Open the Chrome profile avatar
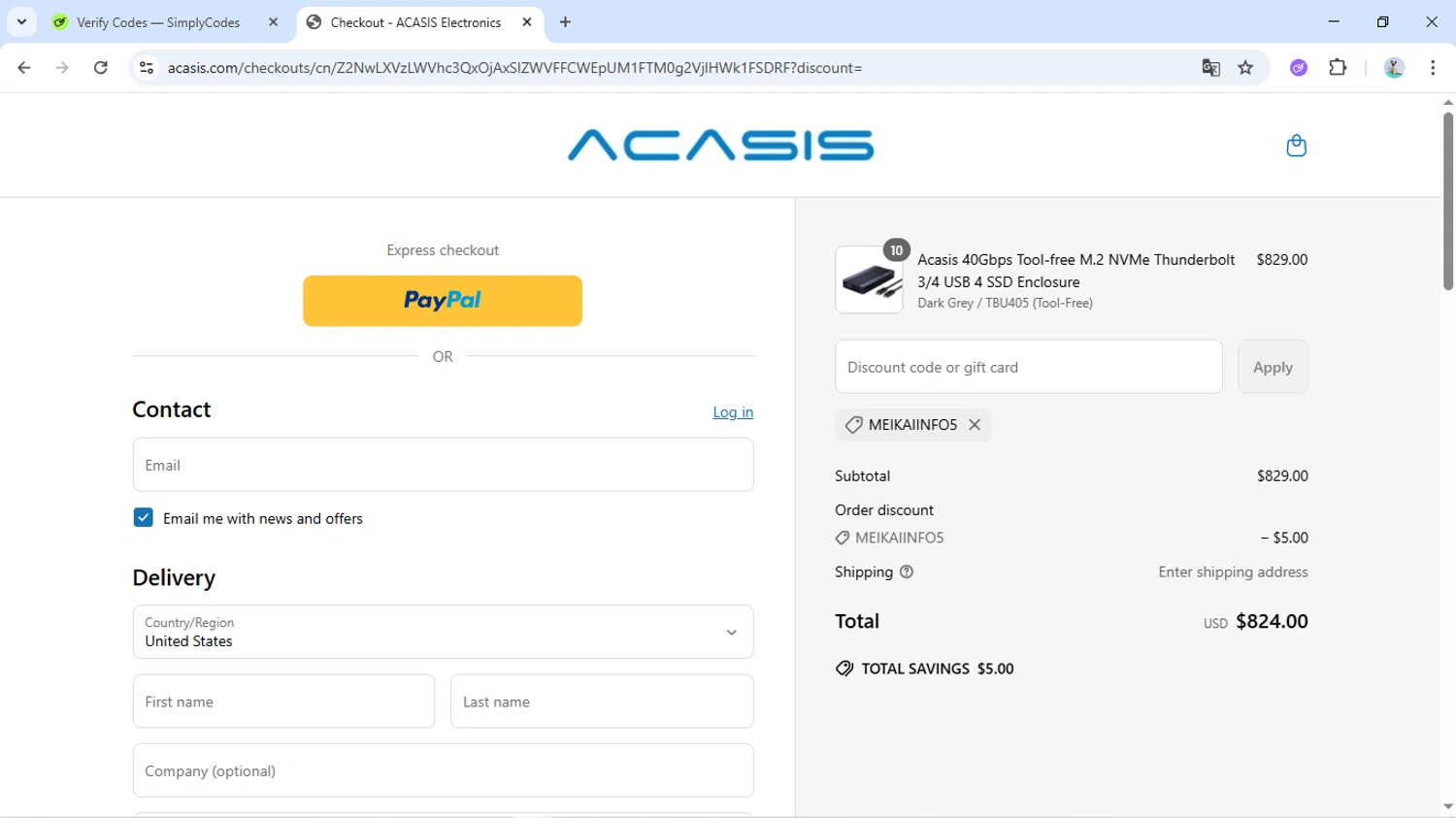This screenshot has height=818, width=1456. tap(1394, 68)
